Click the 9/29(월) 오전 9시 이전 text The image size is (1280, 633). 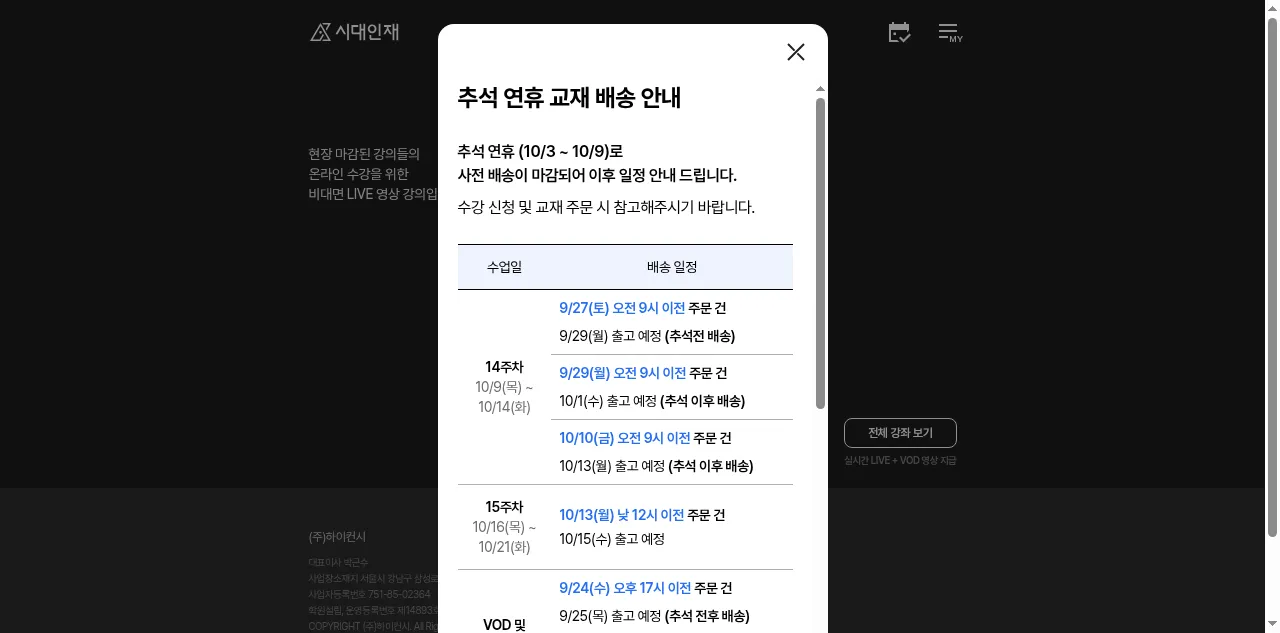click(x=623, y=373)
